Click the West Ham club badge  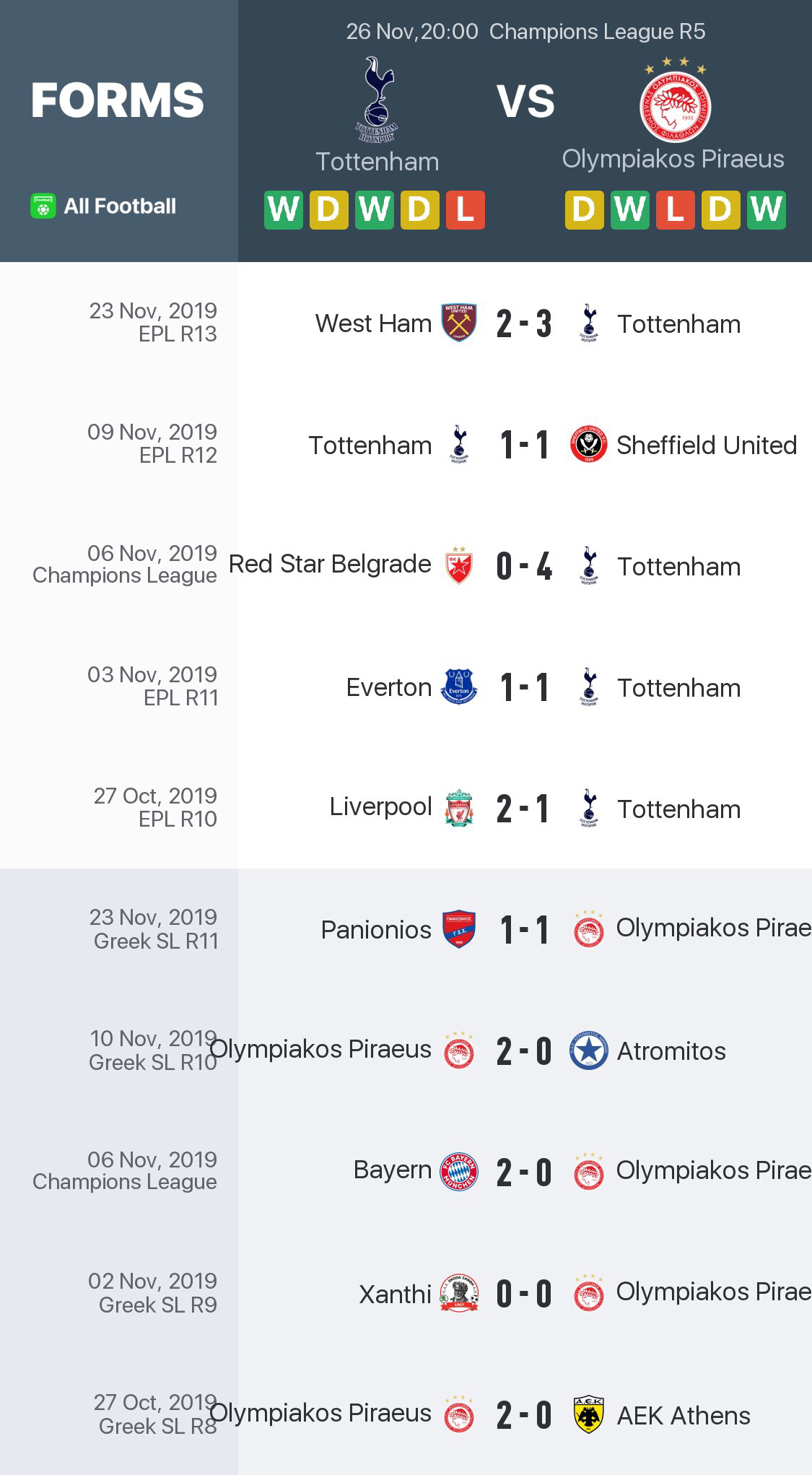pos(459,323)
